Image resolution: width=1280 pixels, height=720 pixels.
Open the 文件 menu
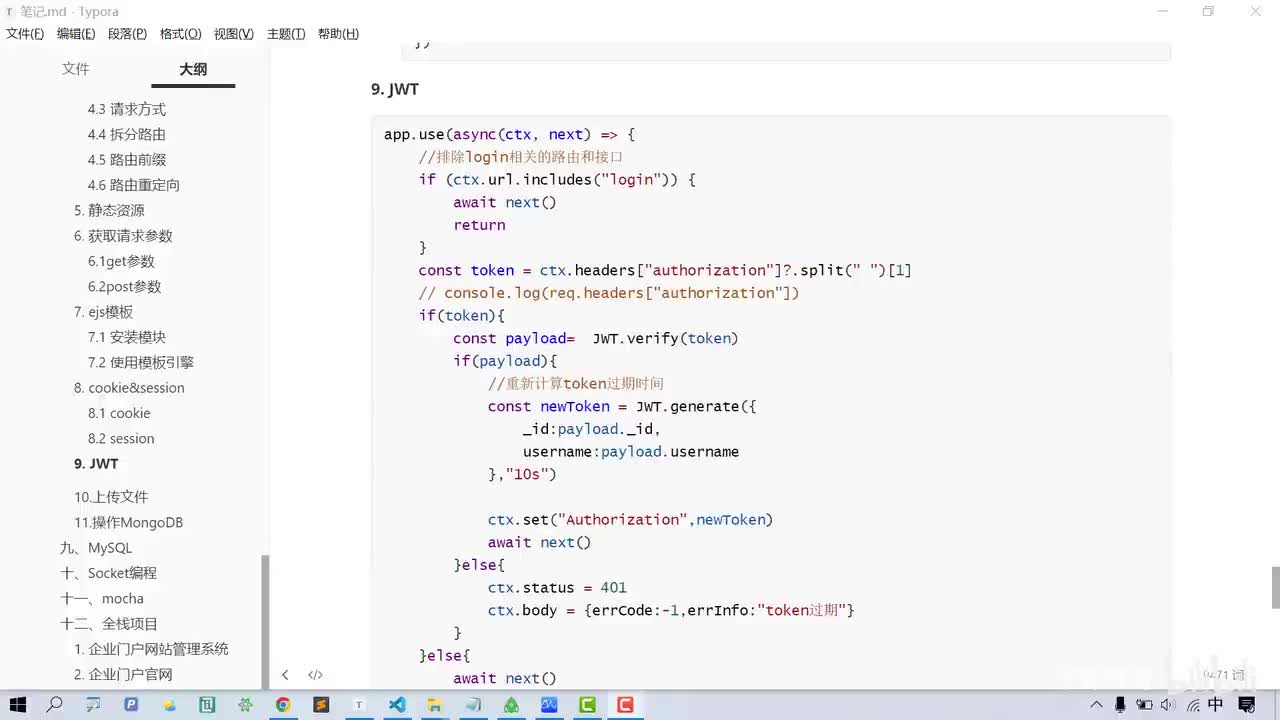[25, 34]
